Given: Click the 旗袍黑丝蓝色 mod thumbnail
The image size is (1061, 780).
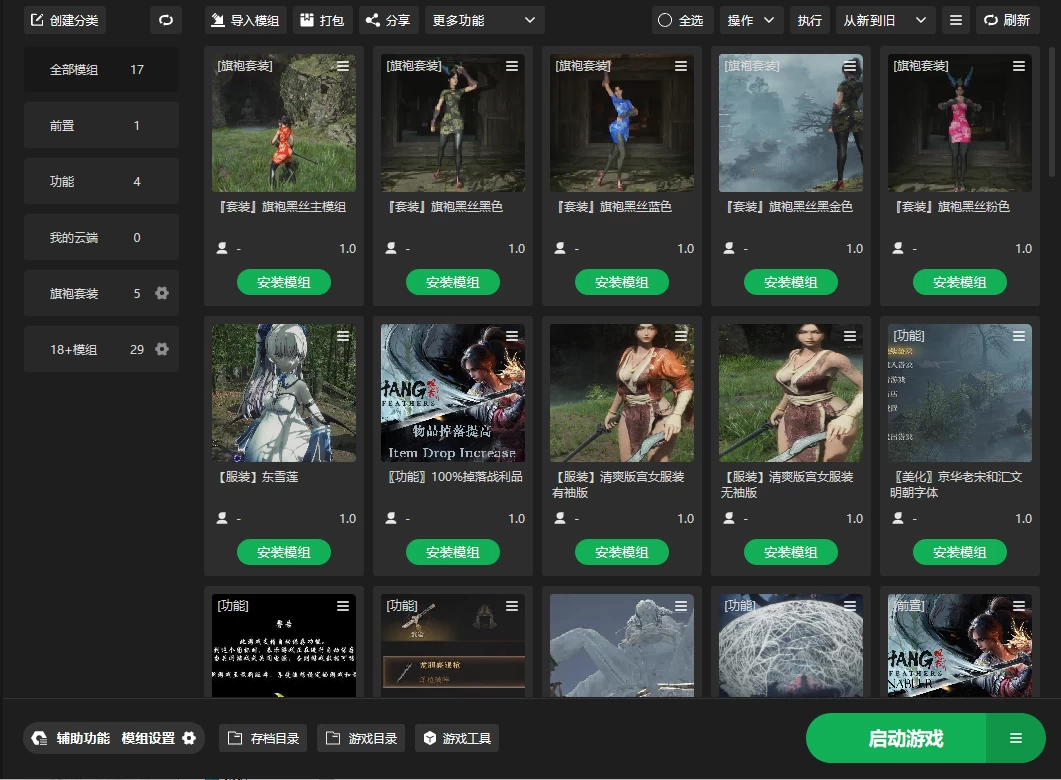Looking at the screenshot, I should [x=622, y=123].
